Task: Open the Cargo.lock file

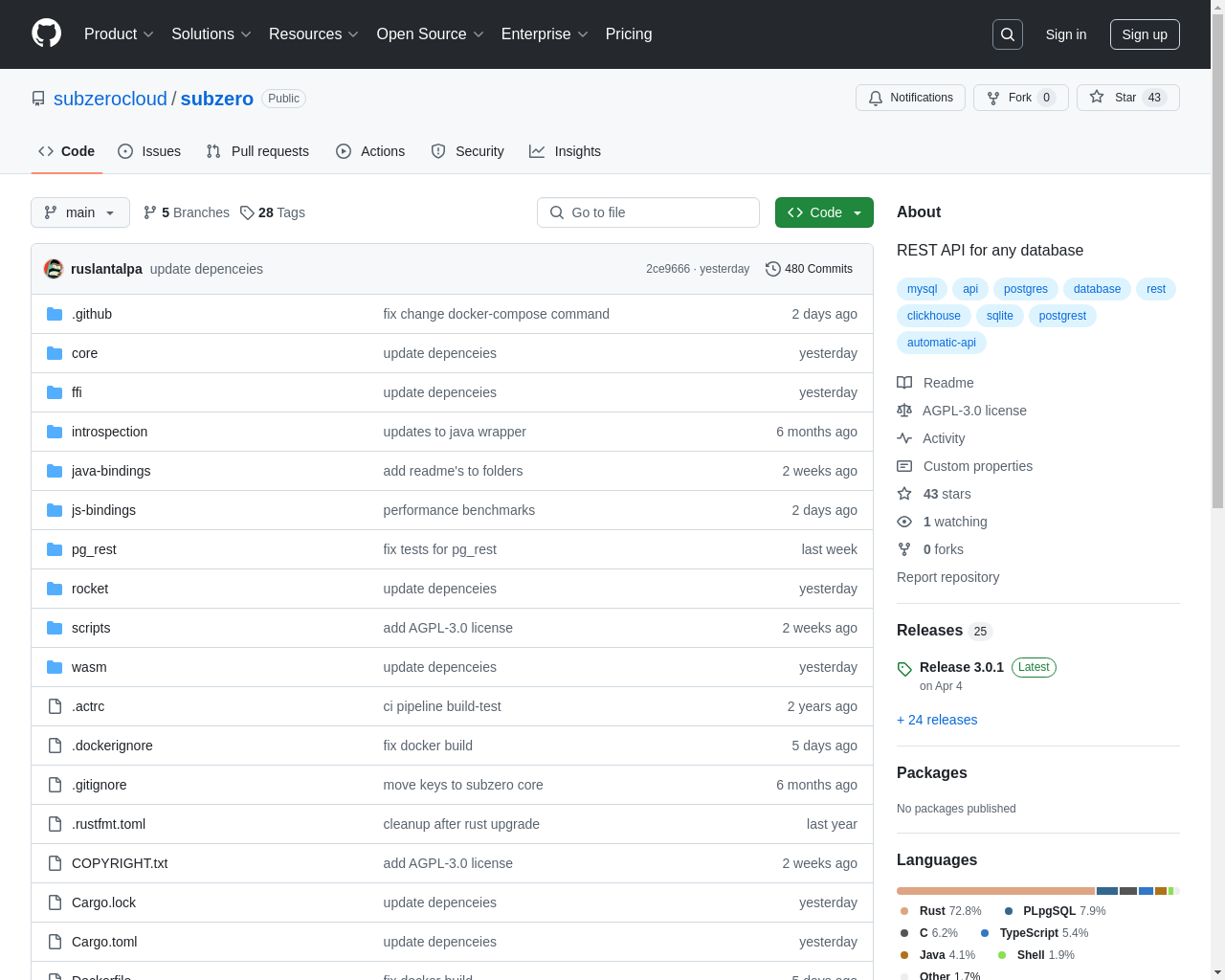Action: (x=104, y=902)
